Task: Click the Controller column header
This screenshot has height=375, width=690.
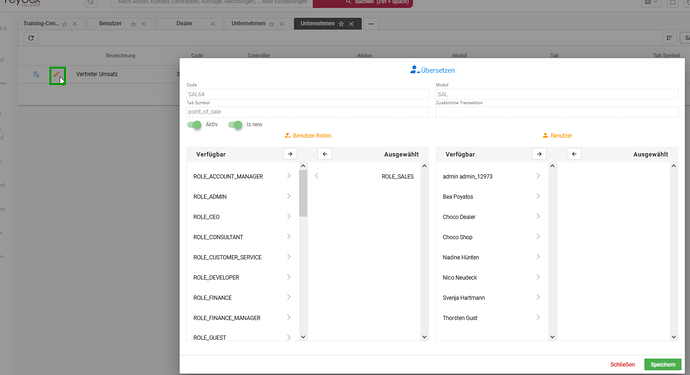Action: pos(259,55)
